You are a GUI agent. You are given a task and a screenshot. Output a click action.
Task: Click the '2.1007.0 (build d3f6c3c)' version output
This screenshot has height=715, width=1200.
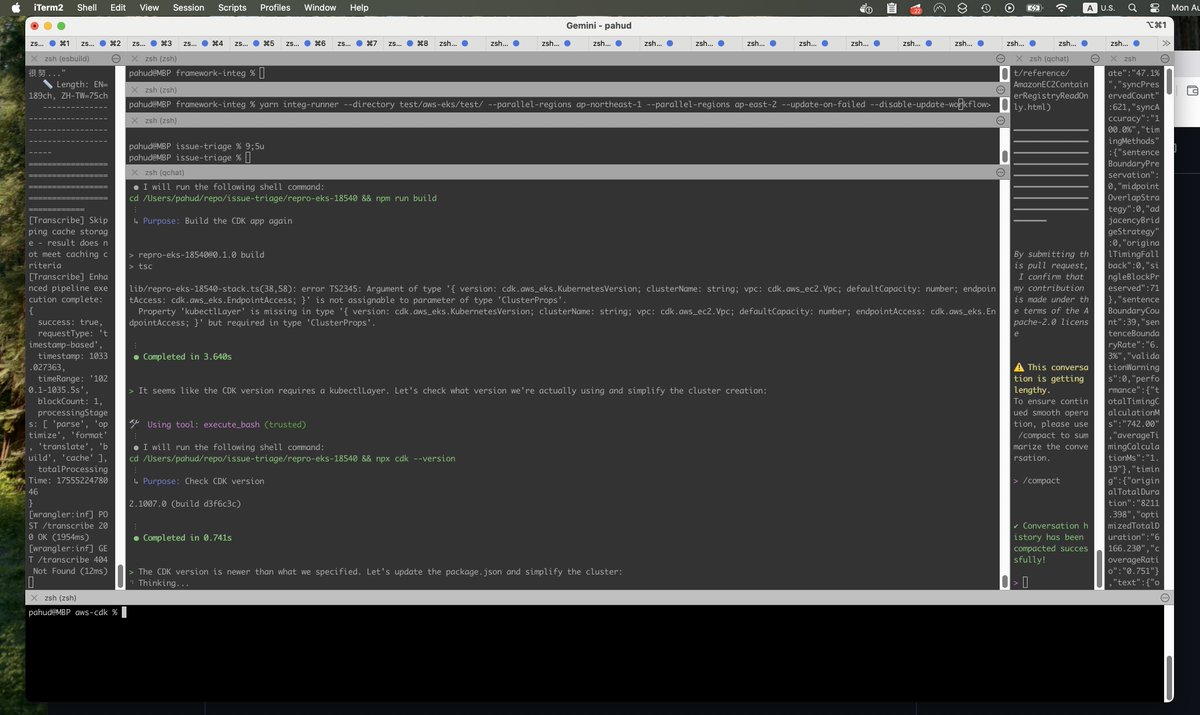point(185,503)
